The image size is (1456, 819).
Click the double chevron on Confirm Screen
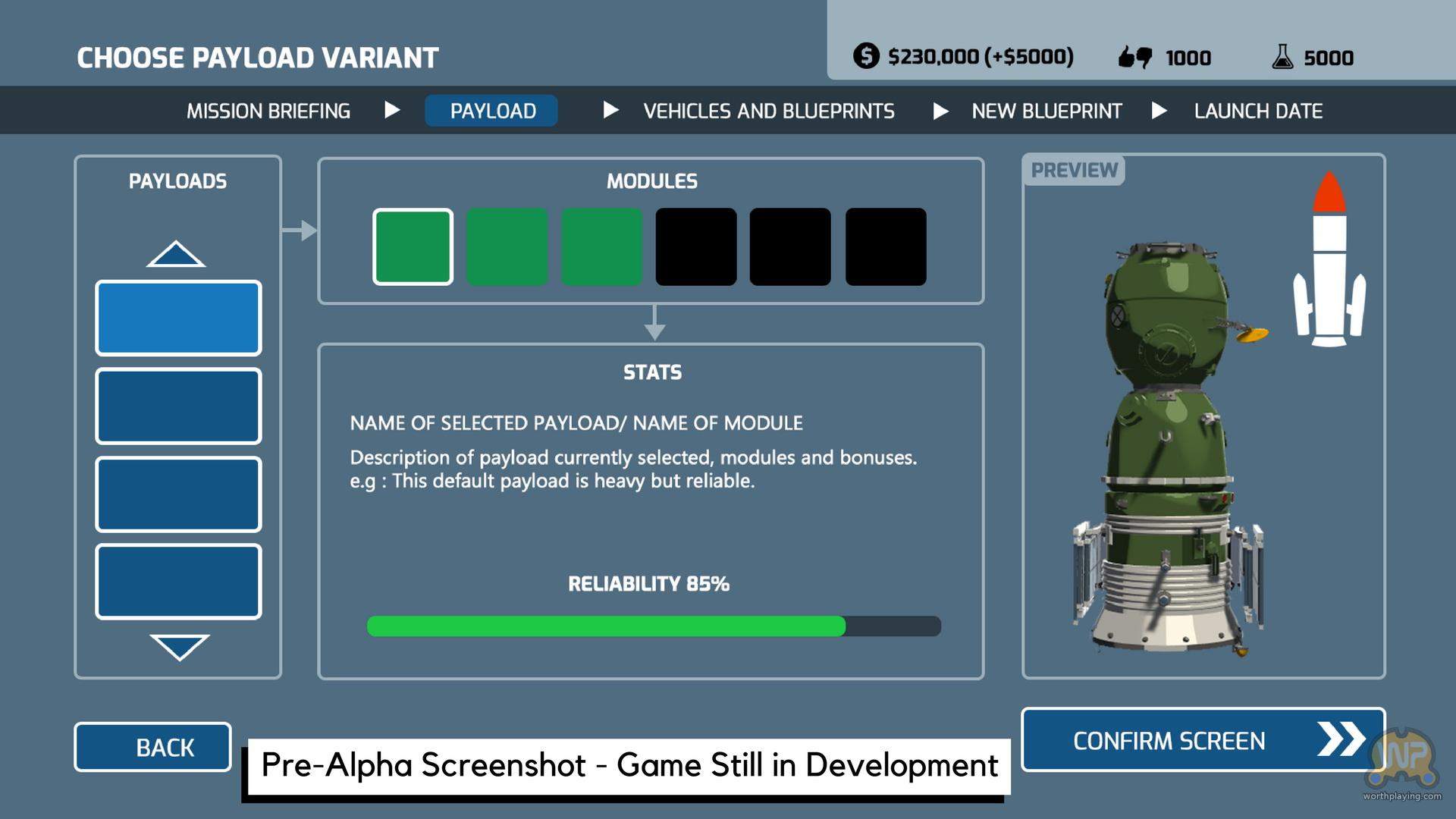tap(1341, 739)
